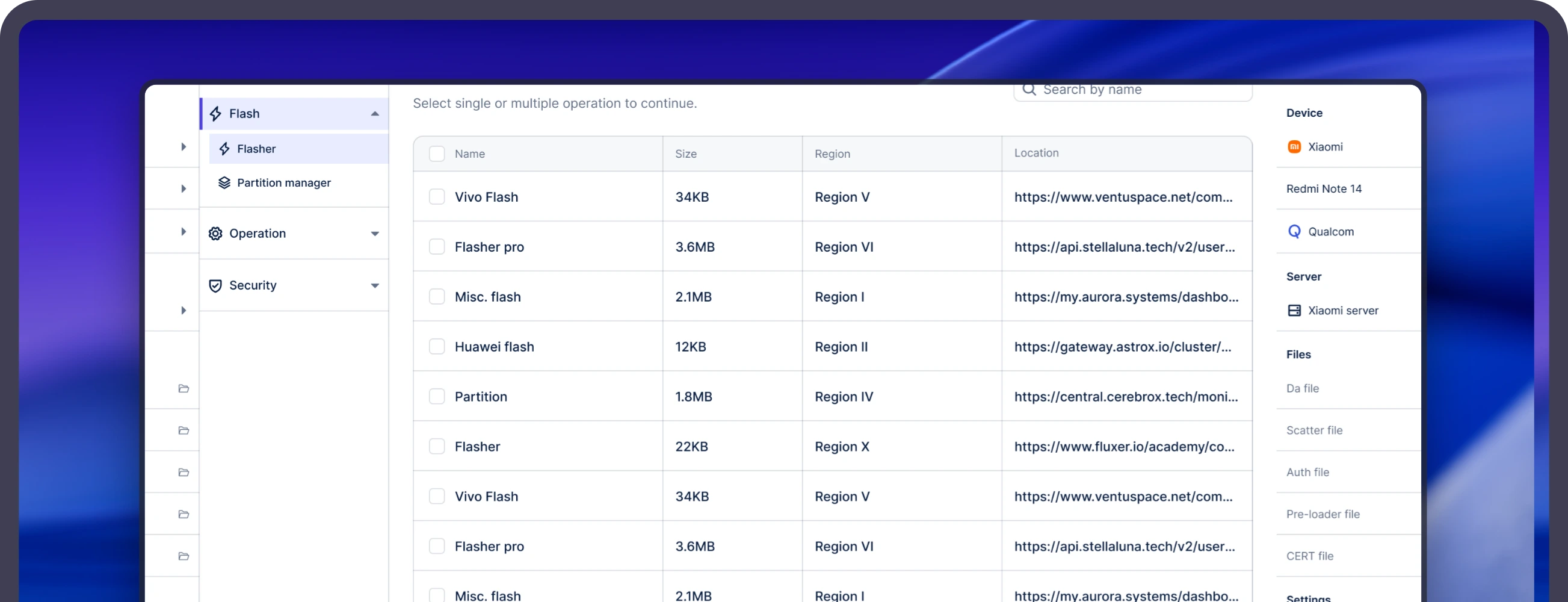1568x602 pixels.
Task: Tick the checkbox of the 22KB Flasher row
Action: pyautogui.click(x=437, y=447)
